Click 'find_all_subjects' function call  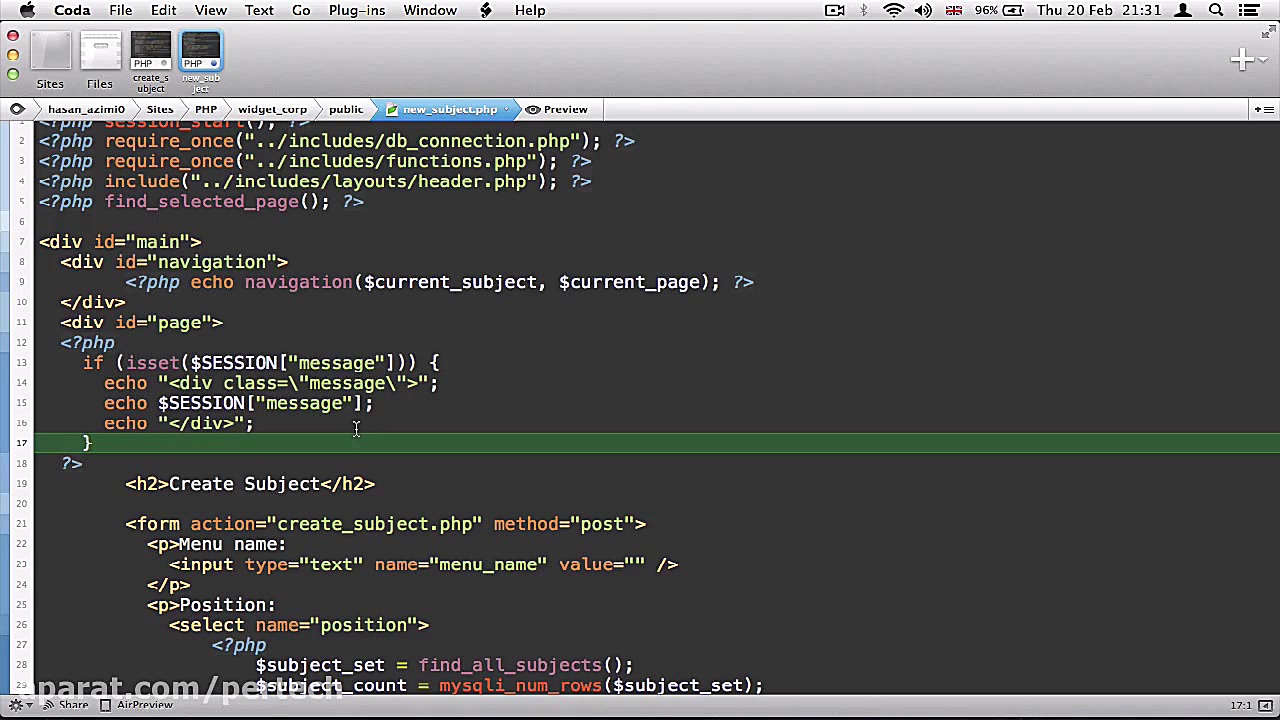tap(510, 665)
